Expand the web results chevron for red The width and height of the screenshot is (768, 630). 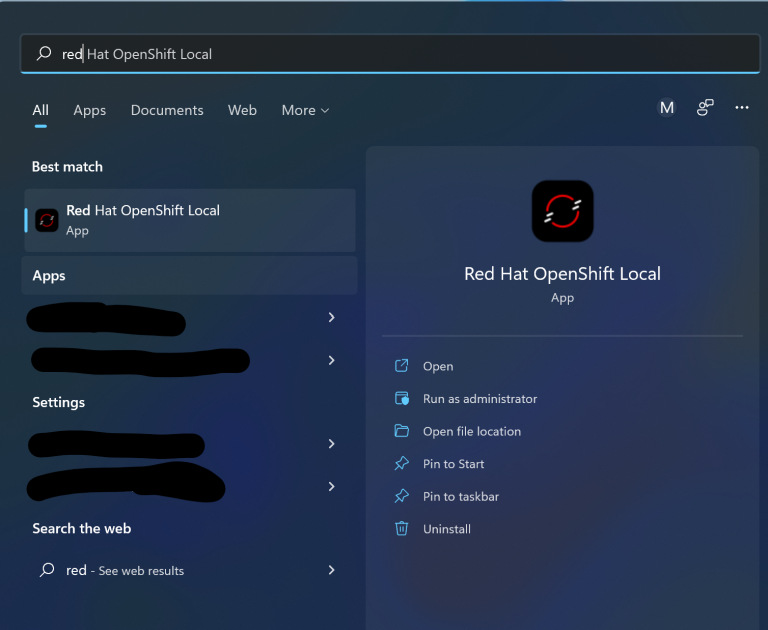click(x=331, y=570)
